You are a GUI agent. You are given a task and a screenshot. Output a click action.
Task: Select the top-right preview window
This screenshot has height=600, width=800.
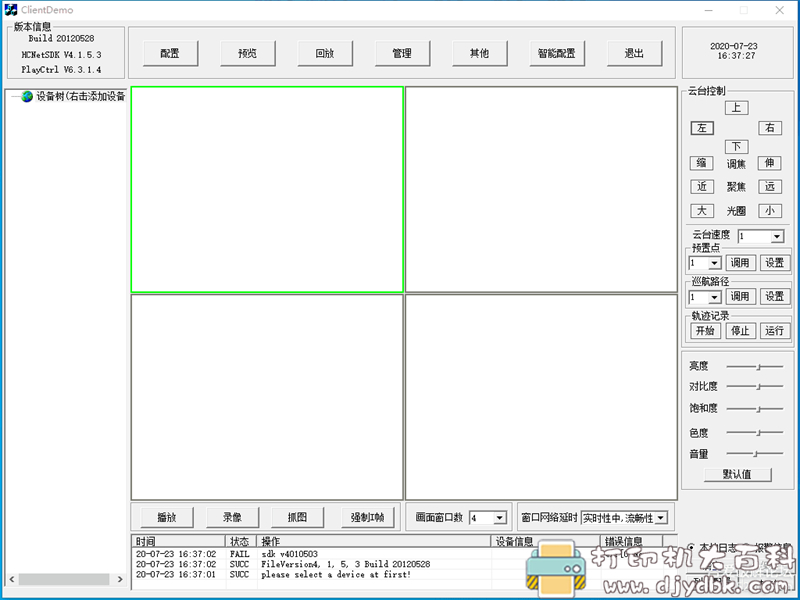tap(541, 189)
